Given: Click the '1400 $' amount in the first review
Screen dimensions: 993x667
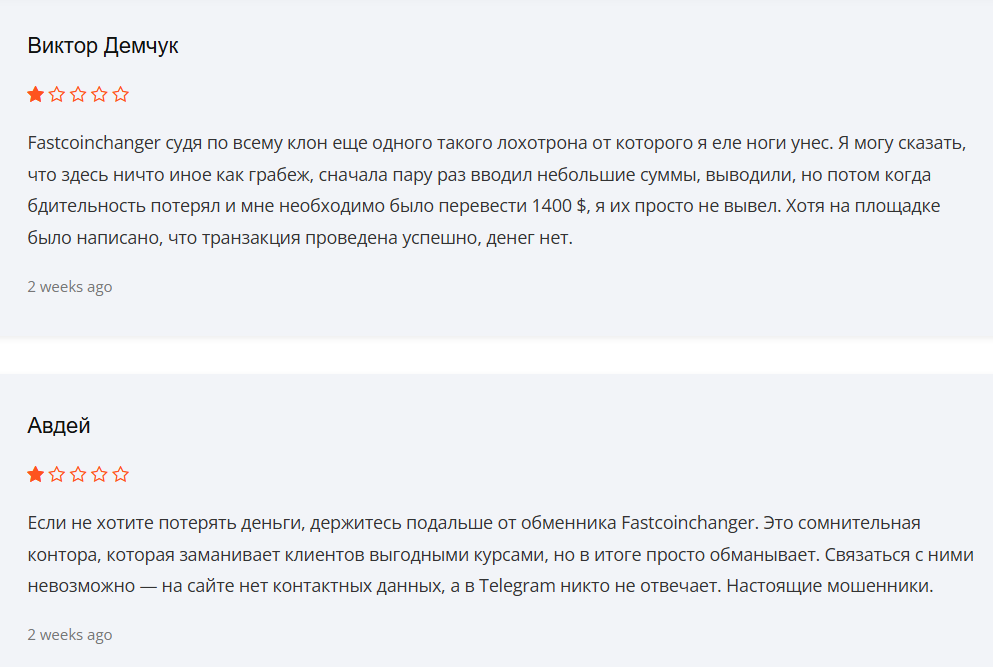Looking at the screenshot, I should click(x=559, y=206).
